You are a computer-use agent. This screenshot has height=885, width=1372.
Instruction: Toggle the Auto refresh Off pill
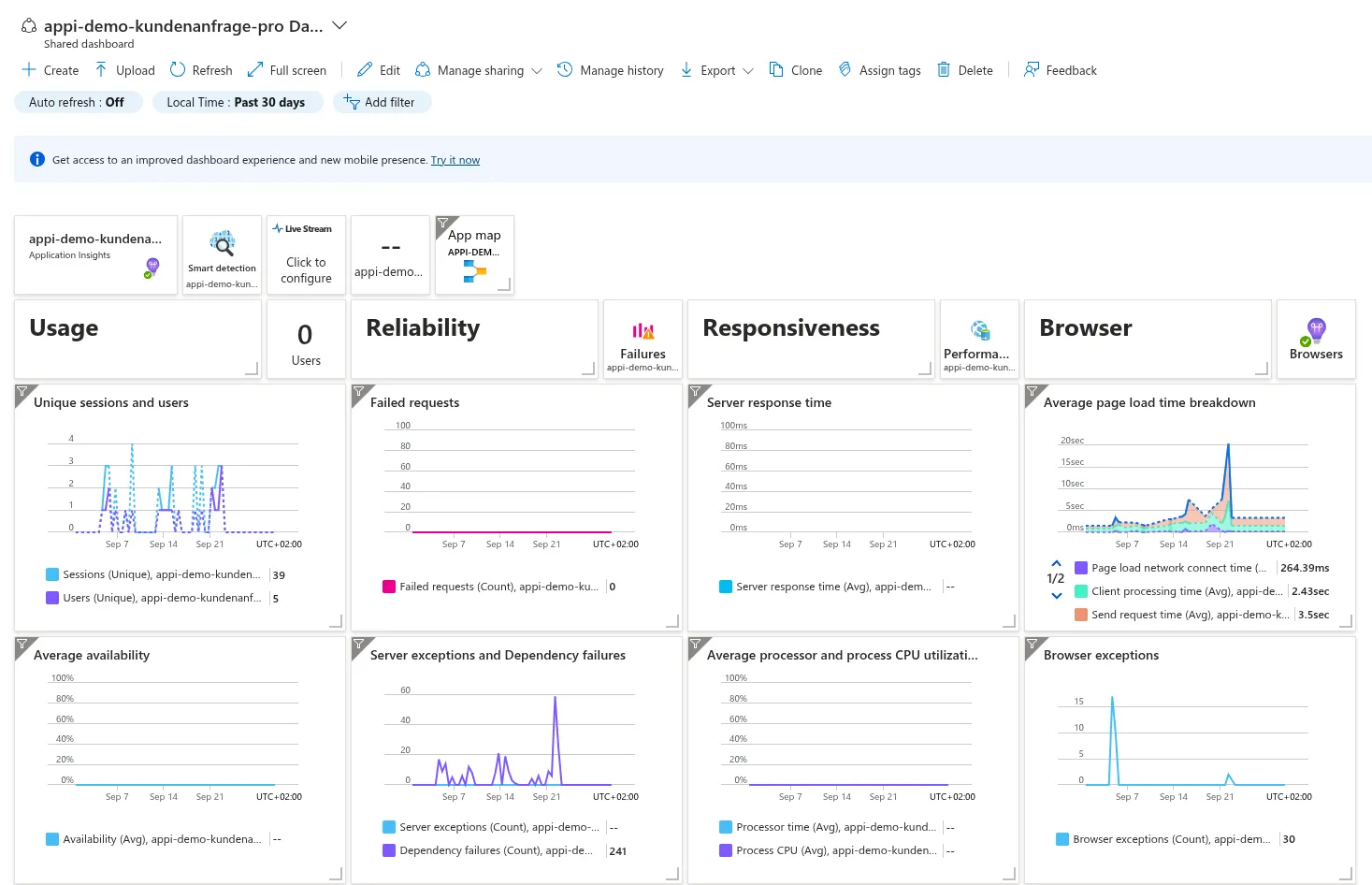[79, 102]
